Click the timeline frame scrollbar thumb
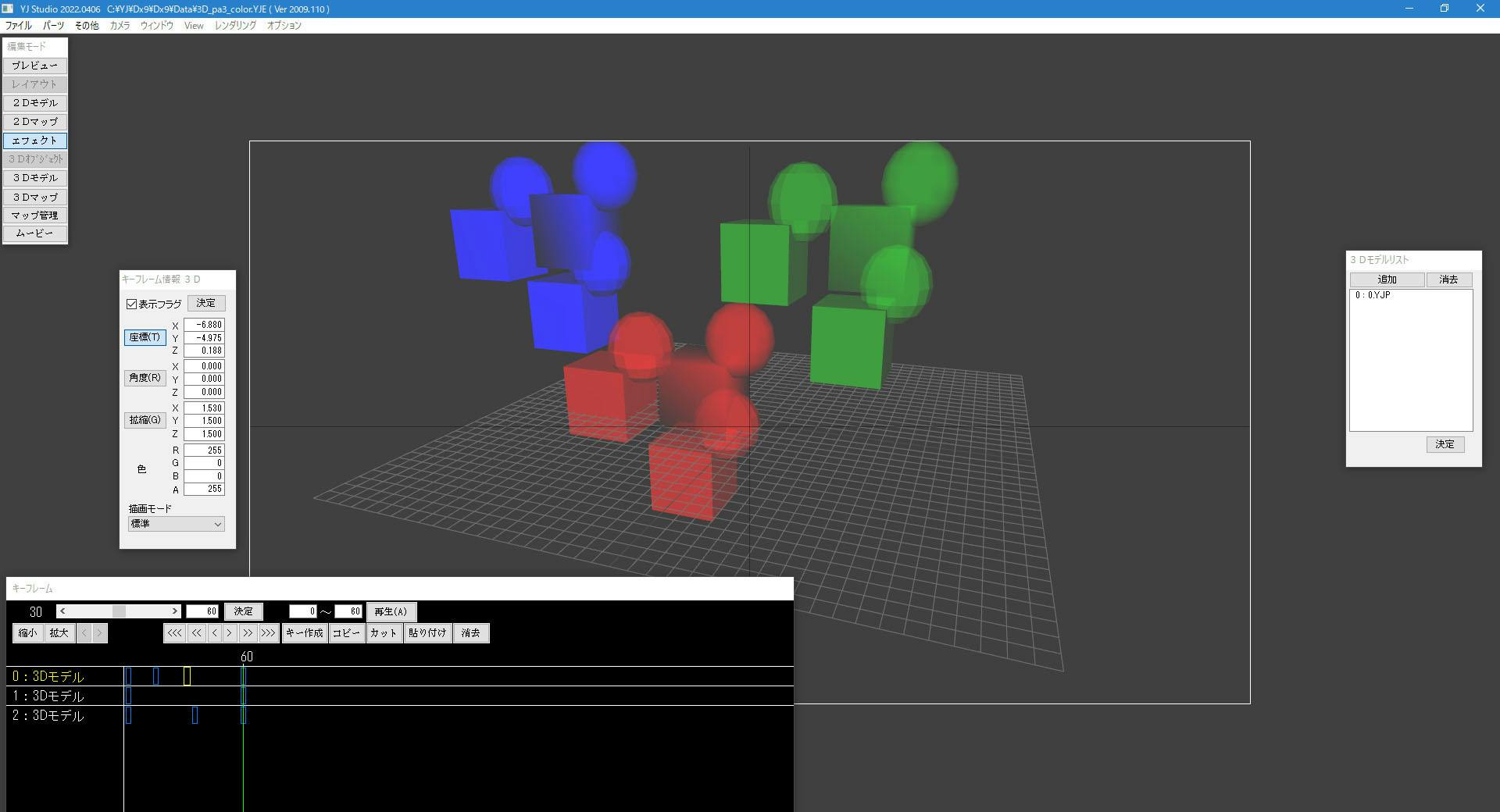The image size is (1500, 812). (119, 611)
